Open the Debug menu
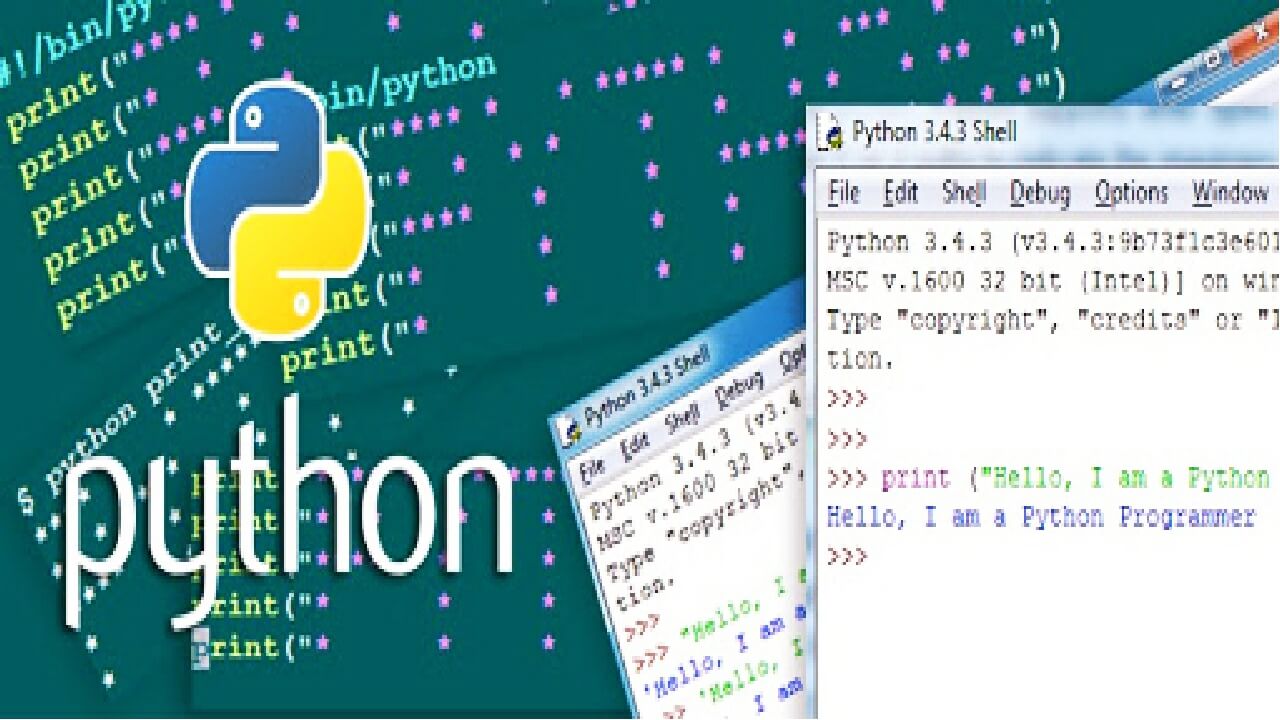 tap(1039, 192)
